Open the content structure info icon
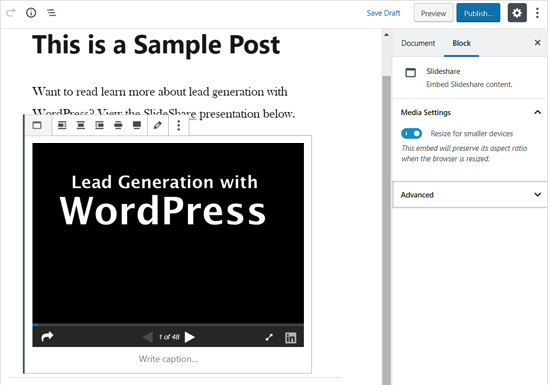The width and height of the screenshot is (548, 385). [x=31, y=13]
